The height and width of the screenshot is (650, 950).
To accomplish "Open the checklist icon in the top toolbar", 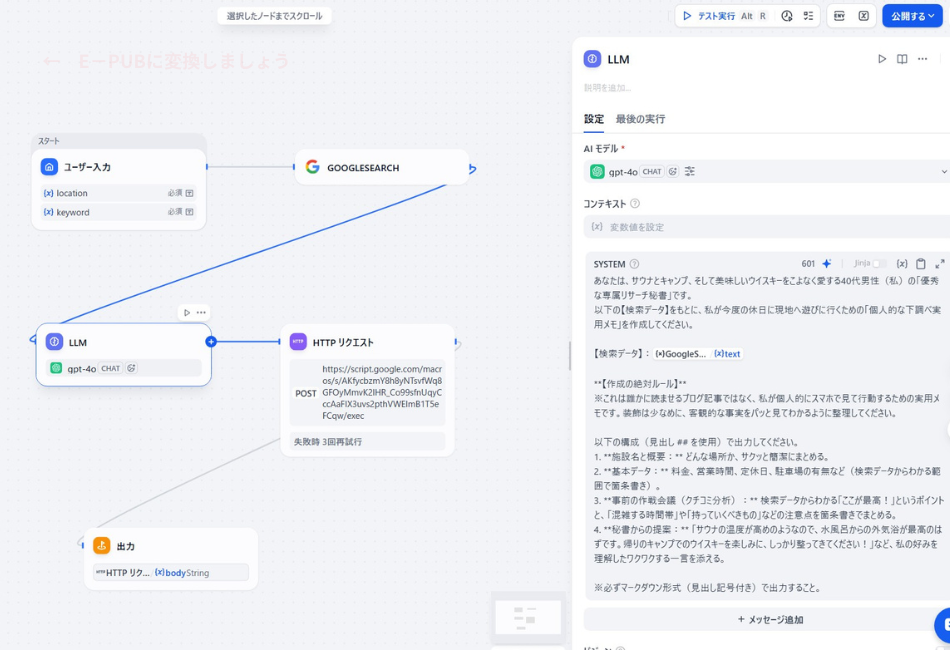I will (x=810, y=16).
